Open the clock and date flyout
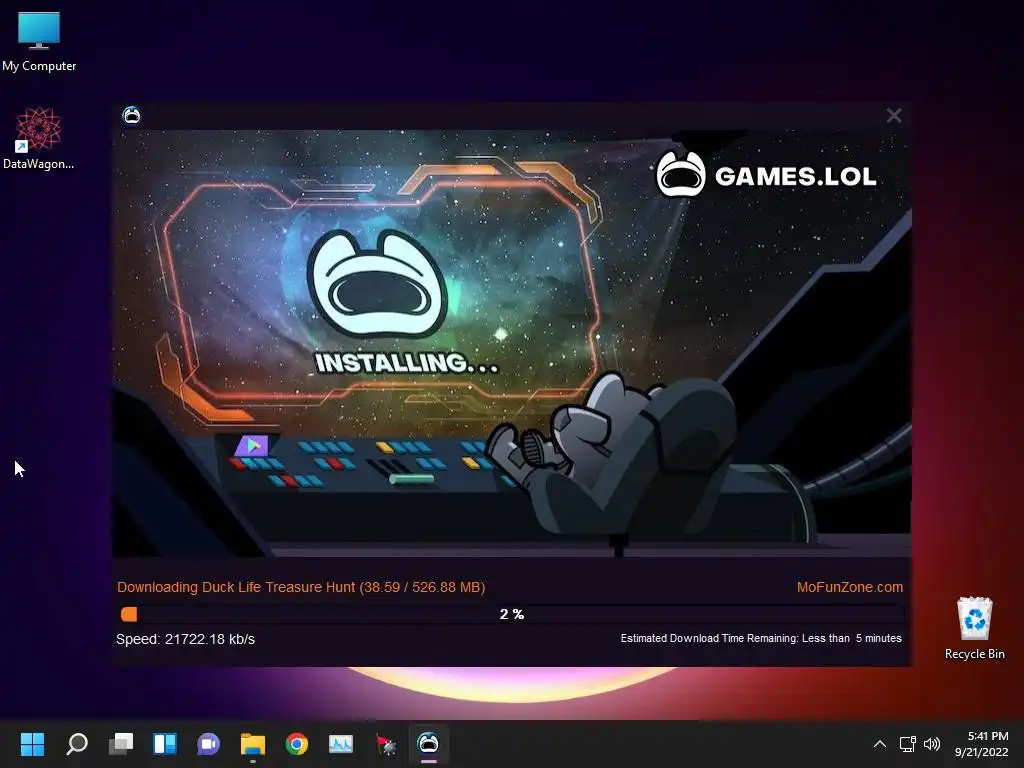 [981, 744]
